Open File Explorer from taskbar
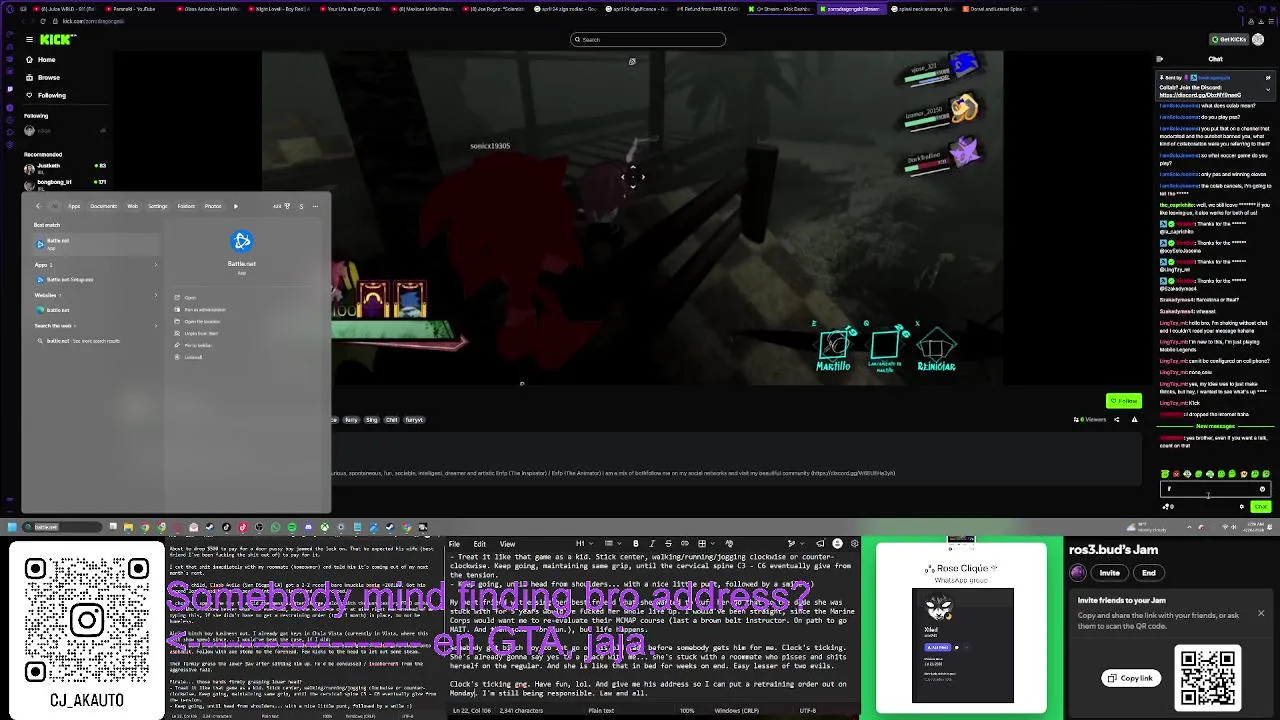This screenshot has height=720, width=1280. (128, 527)
